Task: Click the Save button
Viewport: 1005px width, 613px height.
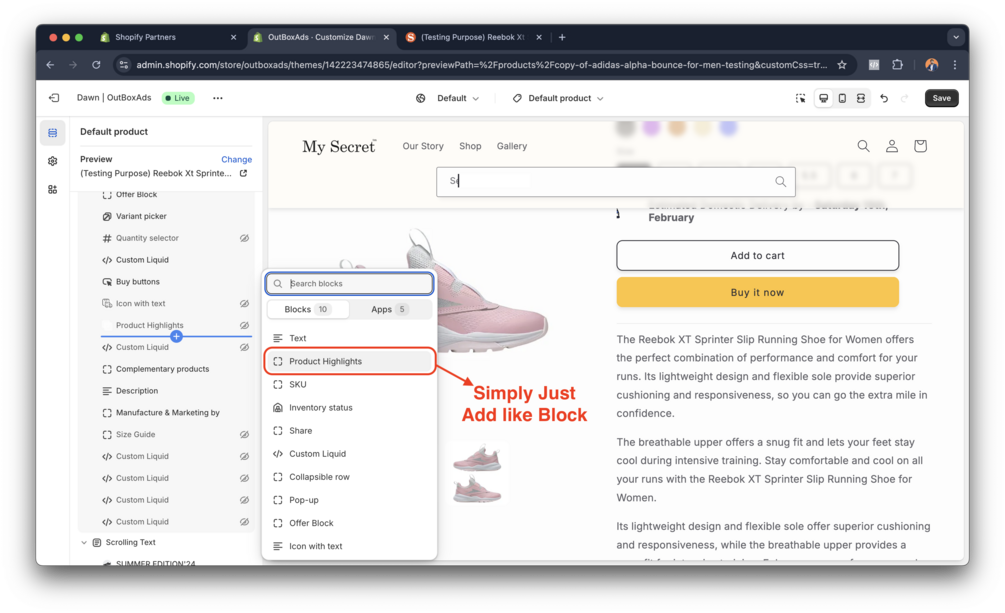Action: (x=942, y=98)
